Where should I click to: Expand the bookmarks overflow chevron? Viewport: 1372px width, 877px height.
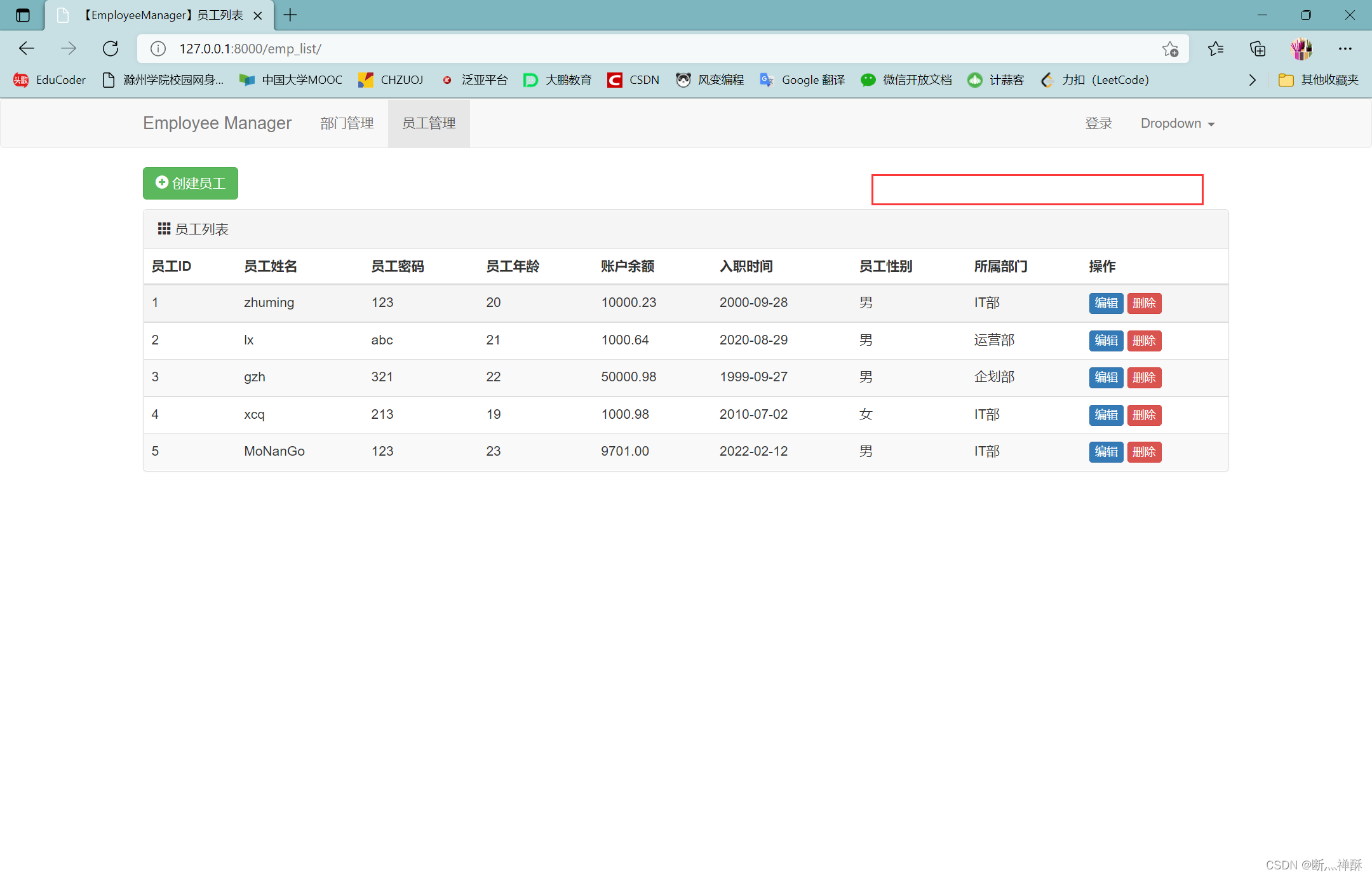pyautogui.click(x=1252, y=80)
